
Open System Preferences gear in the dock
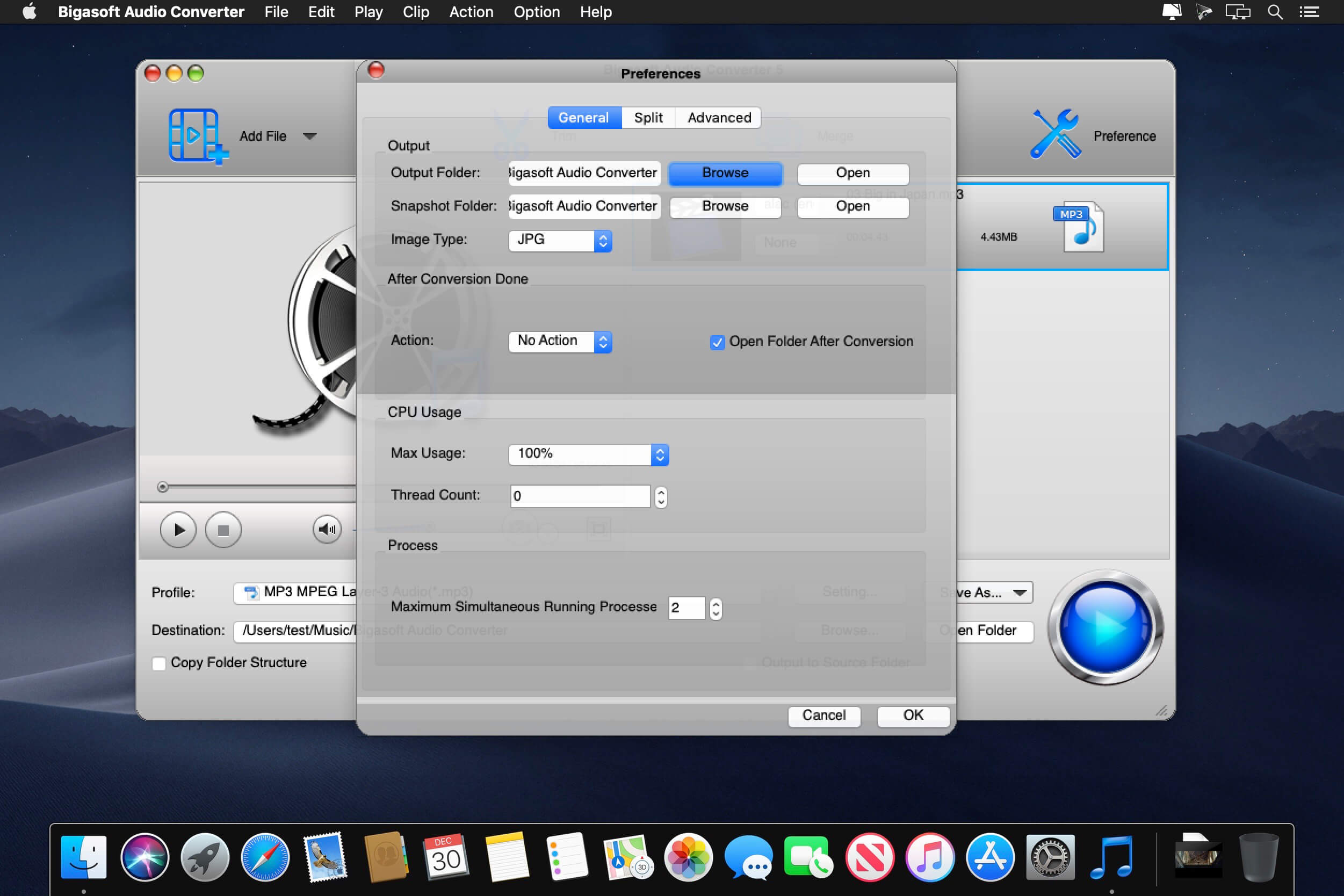pyautogui.click(x=1050, y=857)
